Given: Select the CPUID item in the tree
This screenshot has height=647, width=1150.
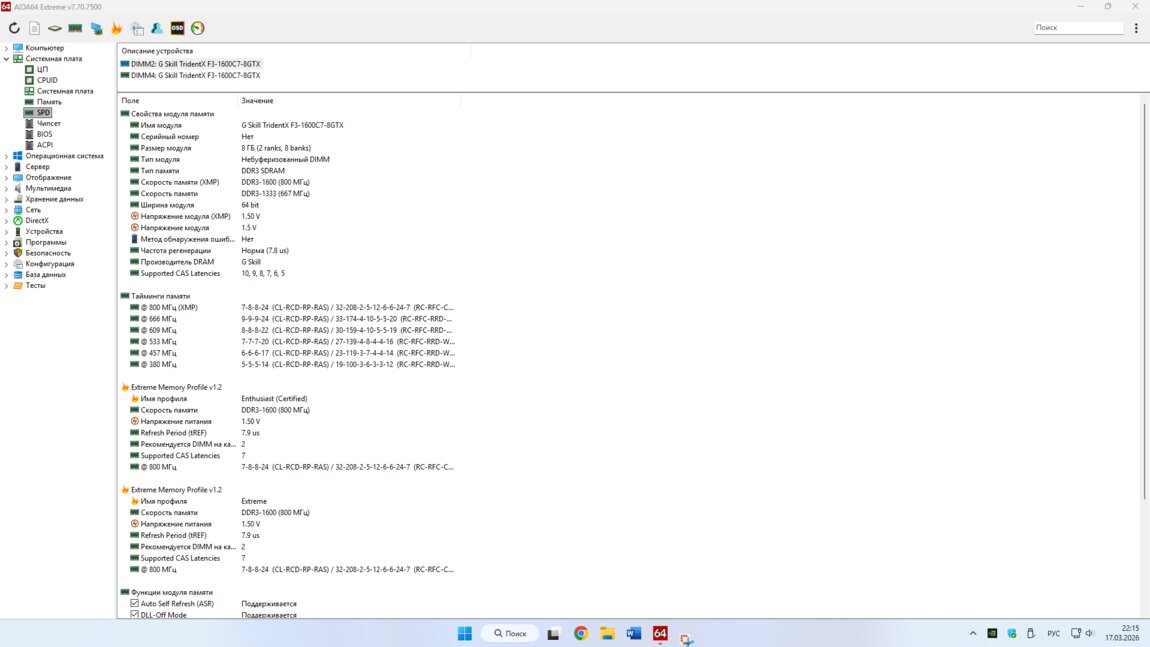Looking at the screenshot, I should click(x=47, y=80).
